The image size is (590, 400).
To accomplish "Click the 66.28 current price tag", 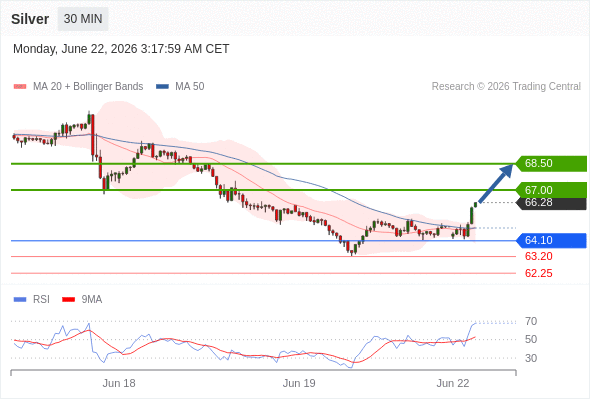I will coord(551,202).
